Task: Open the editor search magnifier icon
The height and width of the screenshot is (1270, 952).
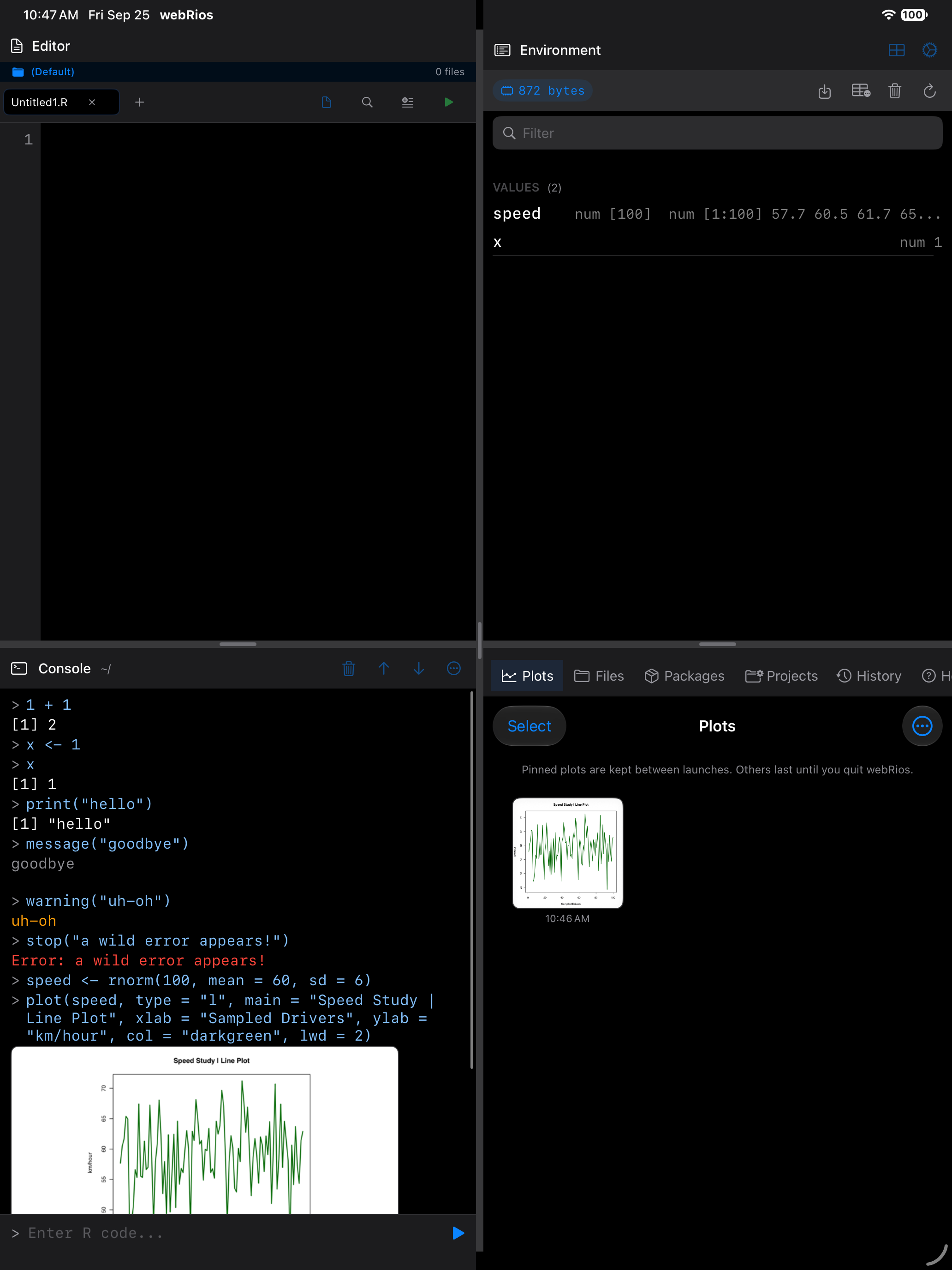Action: [x=367, y=102]
